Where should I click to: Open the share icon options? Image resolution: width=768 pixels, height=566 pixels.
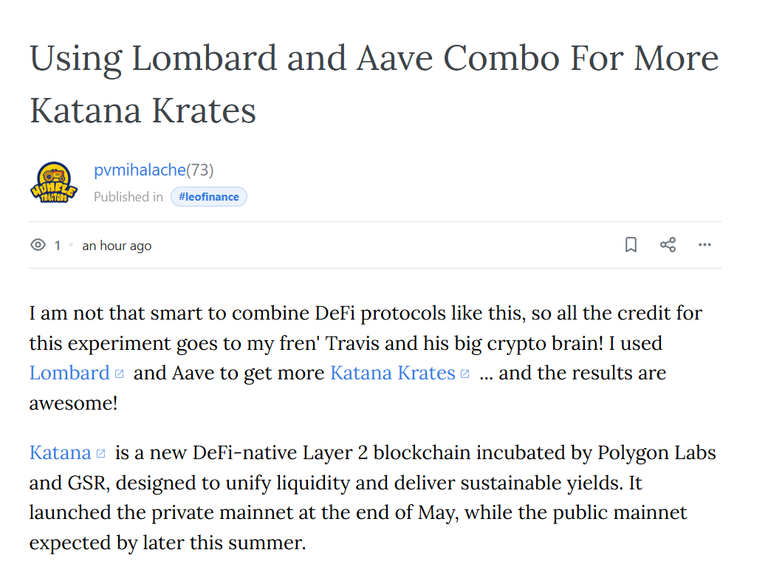click(668, 244)
